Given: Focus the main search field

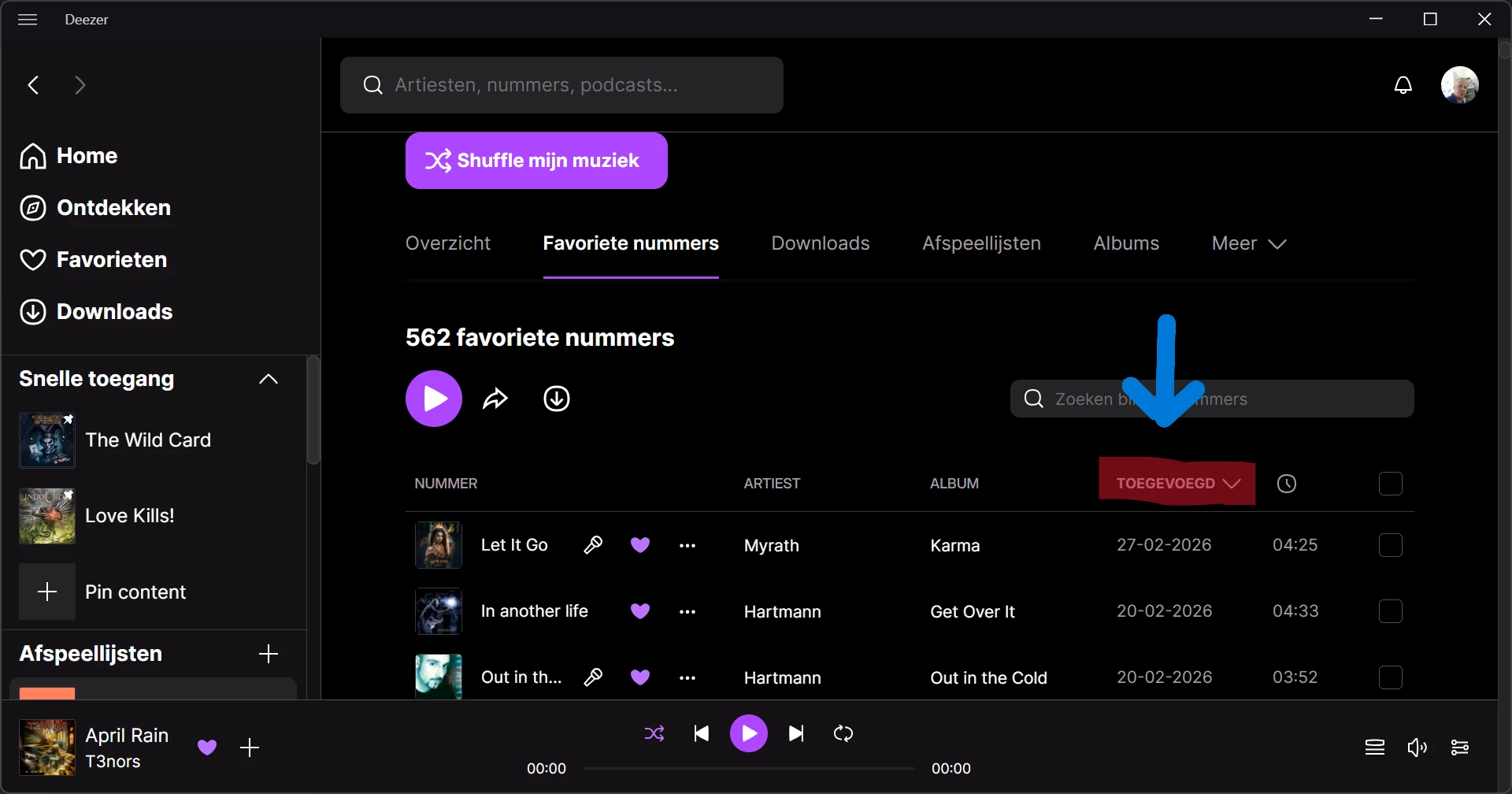Looking at the screenshot, I should (x=561, y=85).
